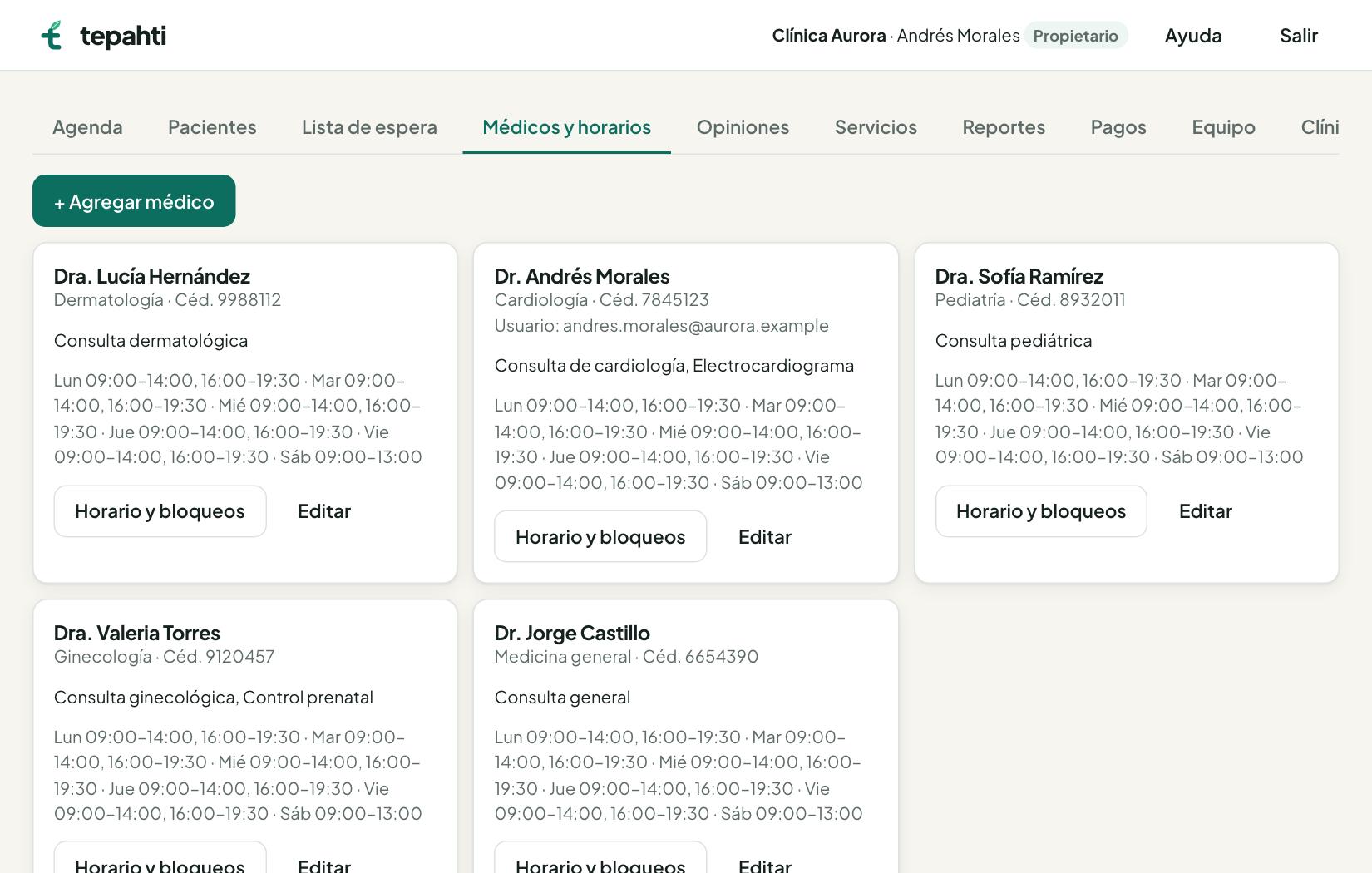Screen dimensions: 1372x873
Task: Click 'Consulta de cardiología, Electrocardiograma' text
Action: pyautogui.click(x=674, y=366)
